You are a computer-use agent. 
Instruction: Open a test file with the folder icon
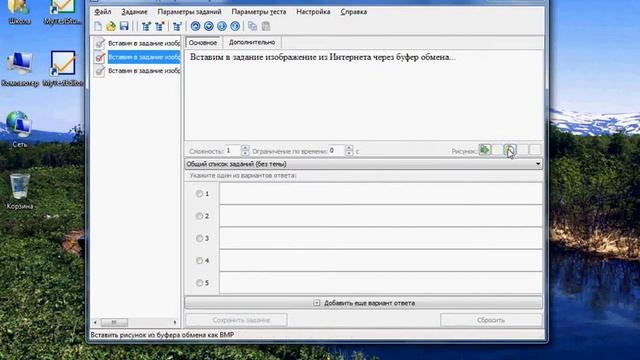111,27
